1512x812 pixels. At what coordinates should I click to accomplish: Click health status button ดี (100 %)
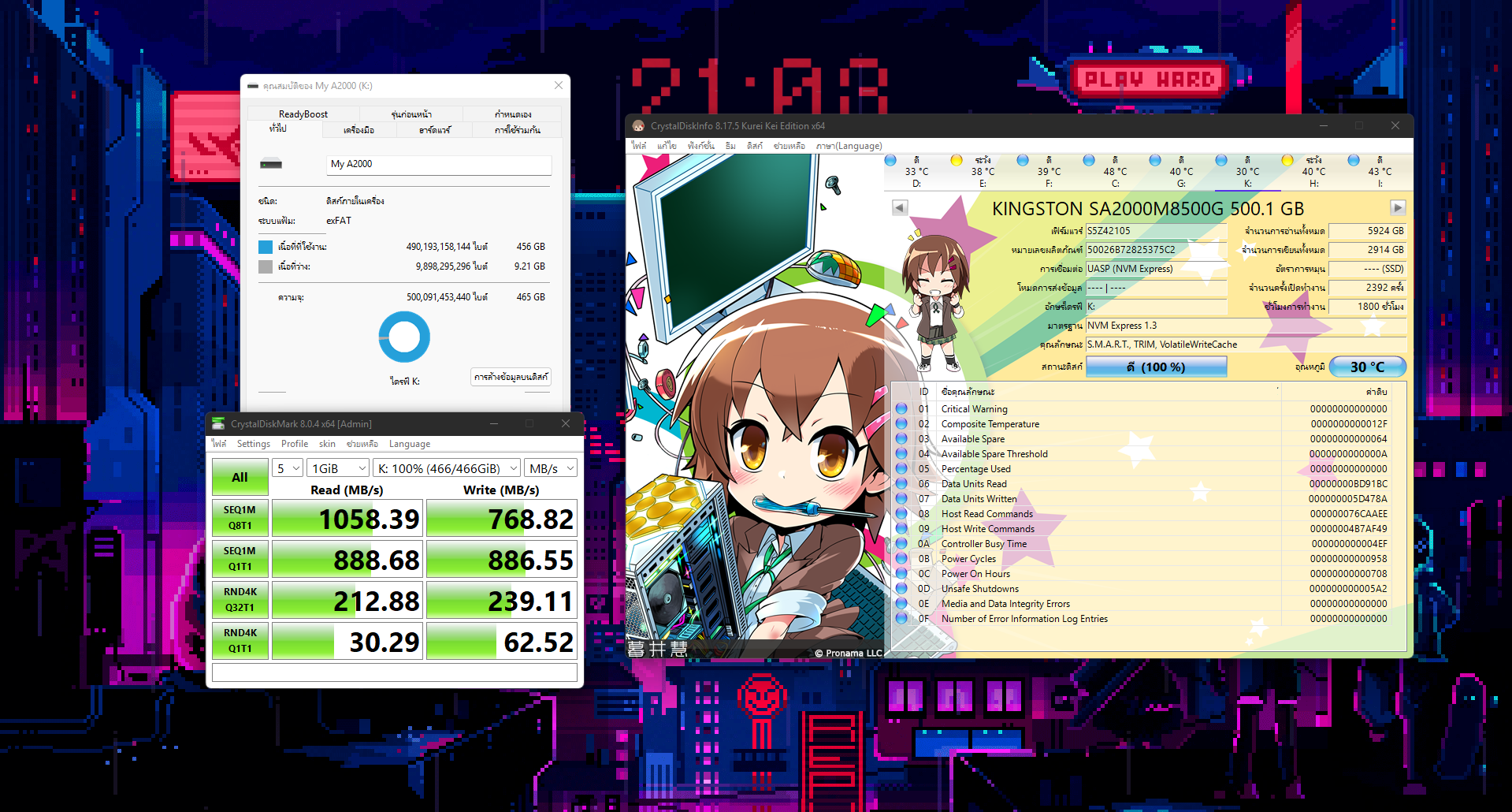pos(1156,367)
